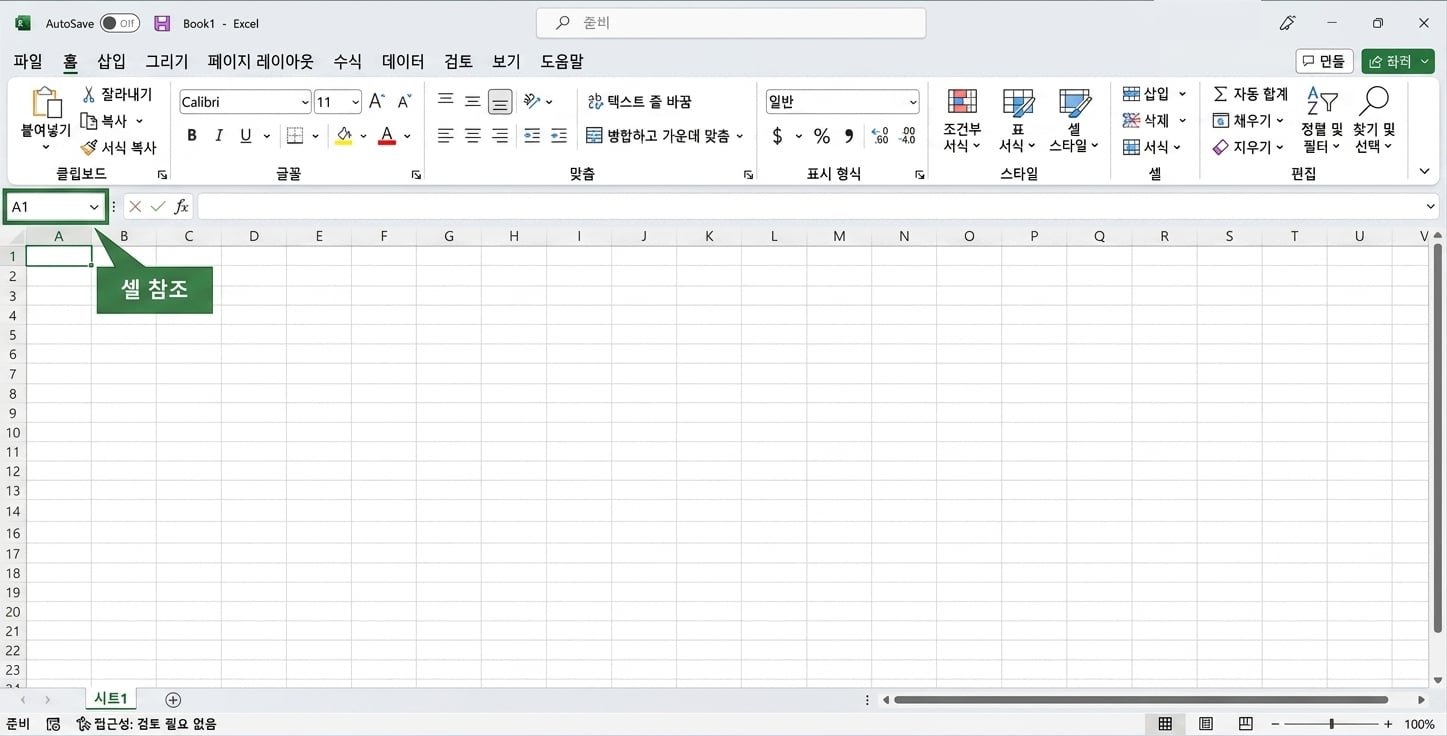The height and width of the screenshot is (736, 1447).
Task: Open Conditional Formatting (조건부 서식)
Action: click(962, 121)
